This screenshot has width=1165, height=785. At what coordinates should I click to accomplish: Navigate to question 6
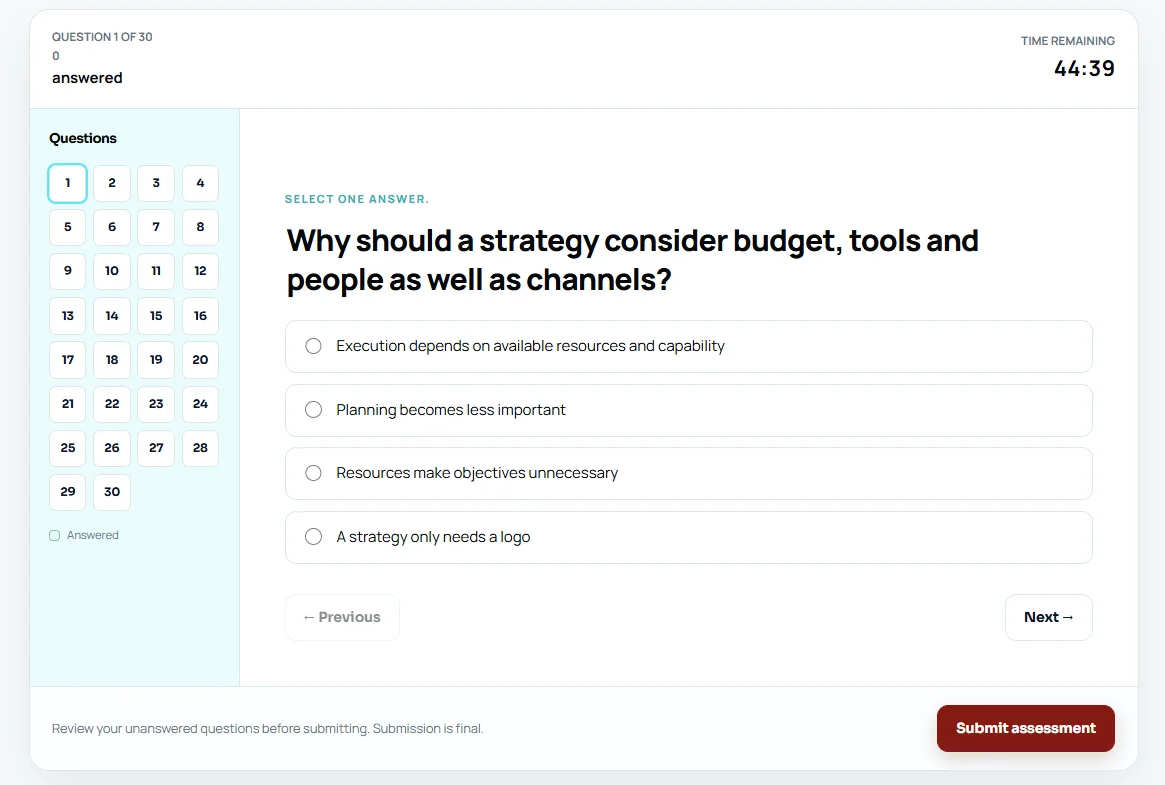click(x=111, y=227)
